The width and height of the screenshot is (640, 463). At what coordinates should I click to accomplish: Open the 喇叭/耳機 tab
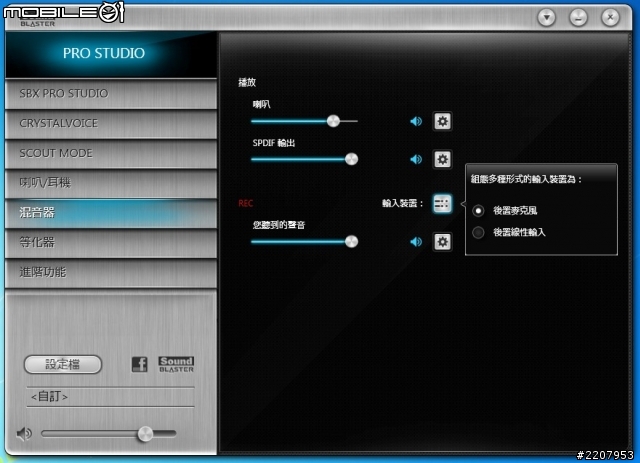pos(111,183)
